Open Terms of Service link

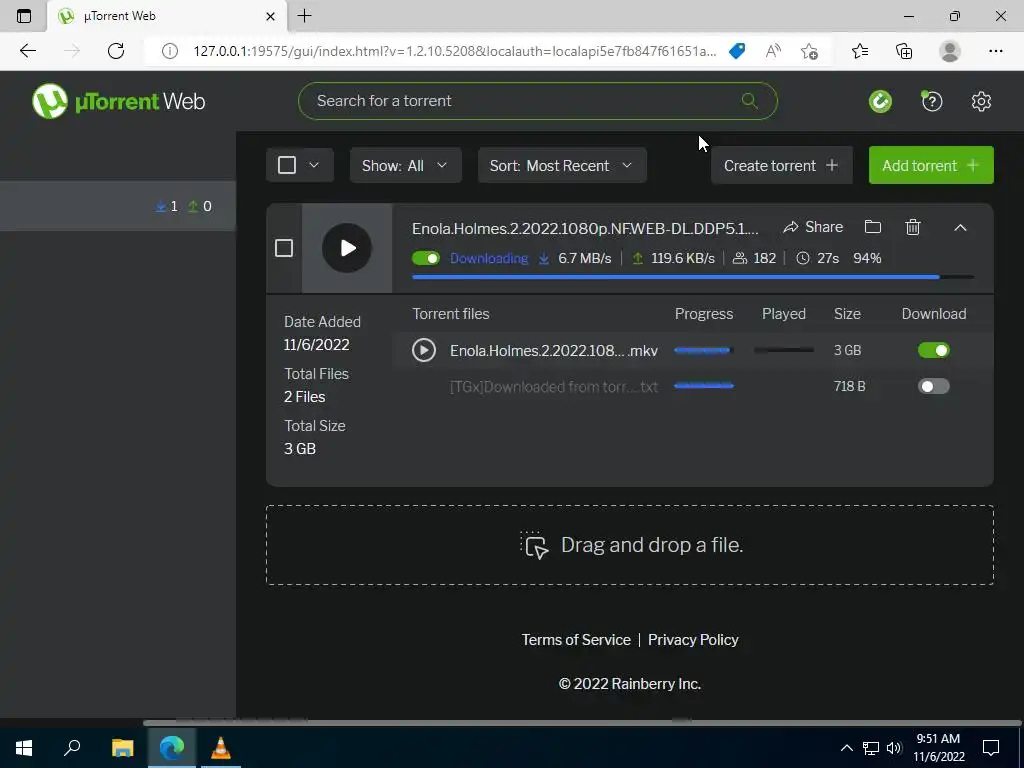576,639
